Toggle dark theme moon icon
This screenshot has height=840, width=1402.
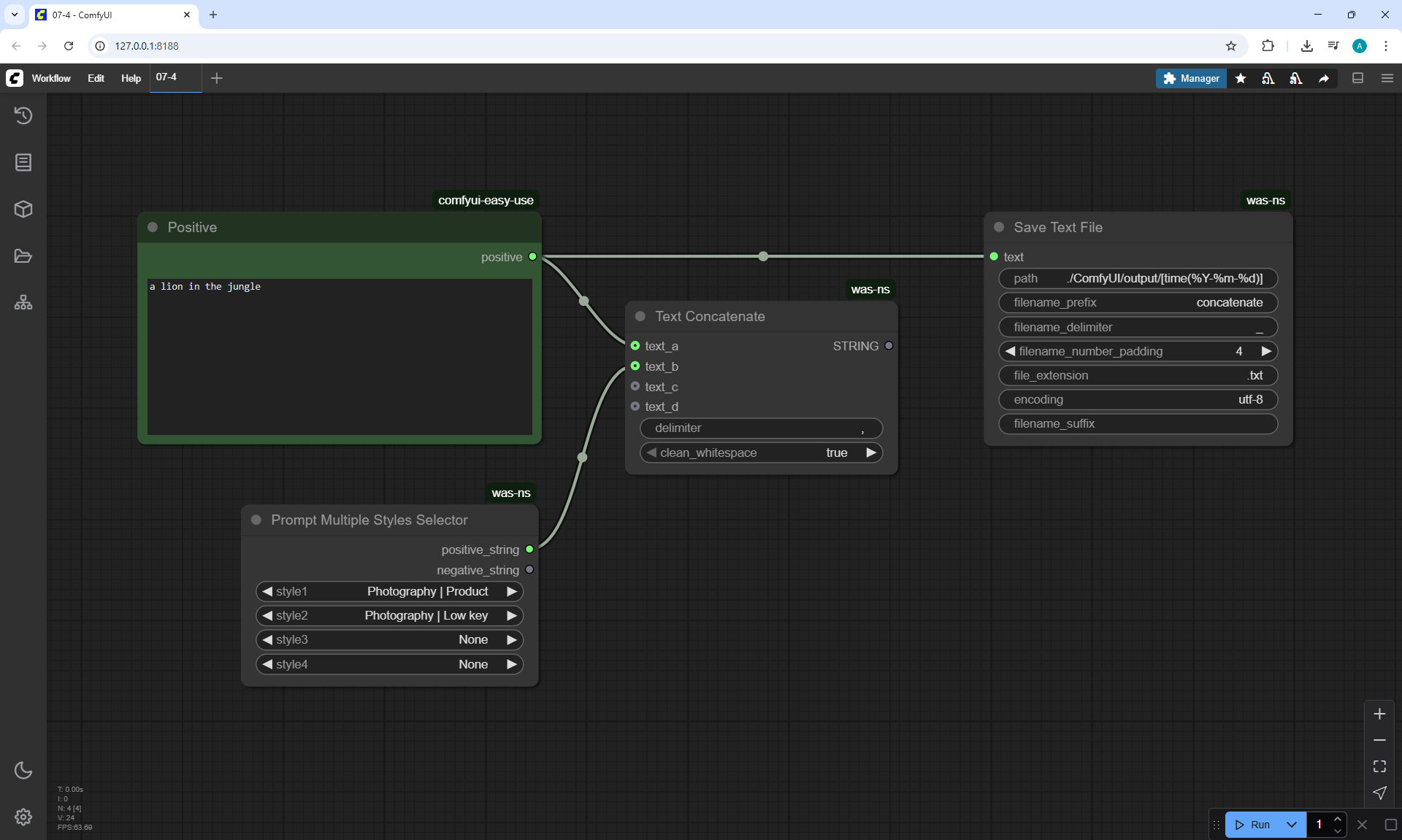[x=23, y=770]
